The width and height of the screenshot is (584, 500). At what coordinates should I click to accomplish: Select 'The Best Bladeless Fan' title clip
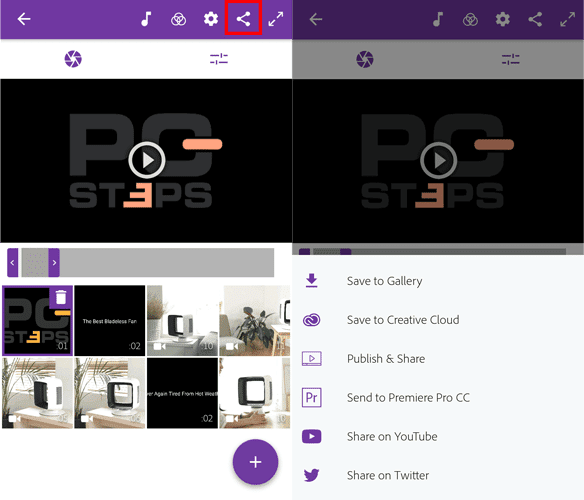pyautogui.click(x=110, y=320)
